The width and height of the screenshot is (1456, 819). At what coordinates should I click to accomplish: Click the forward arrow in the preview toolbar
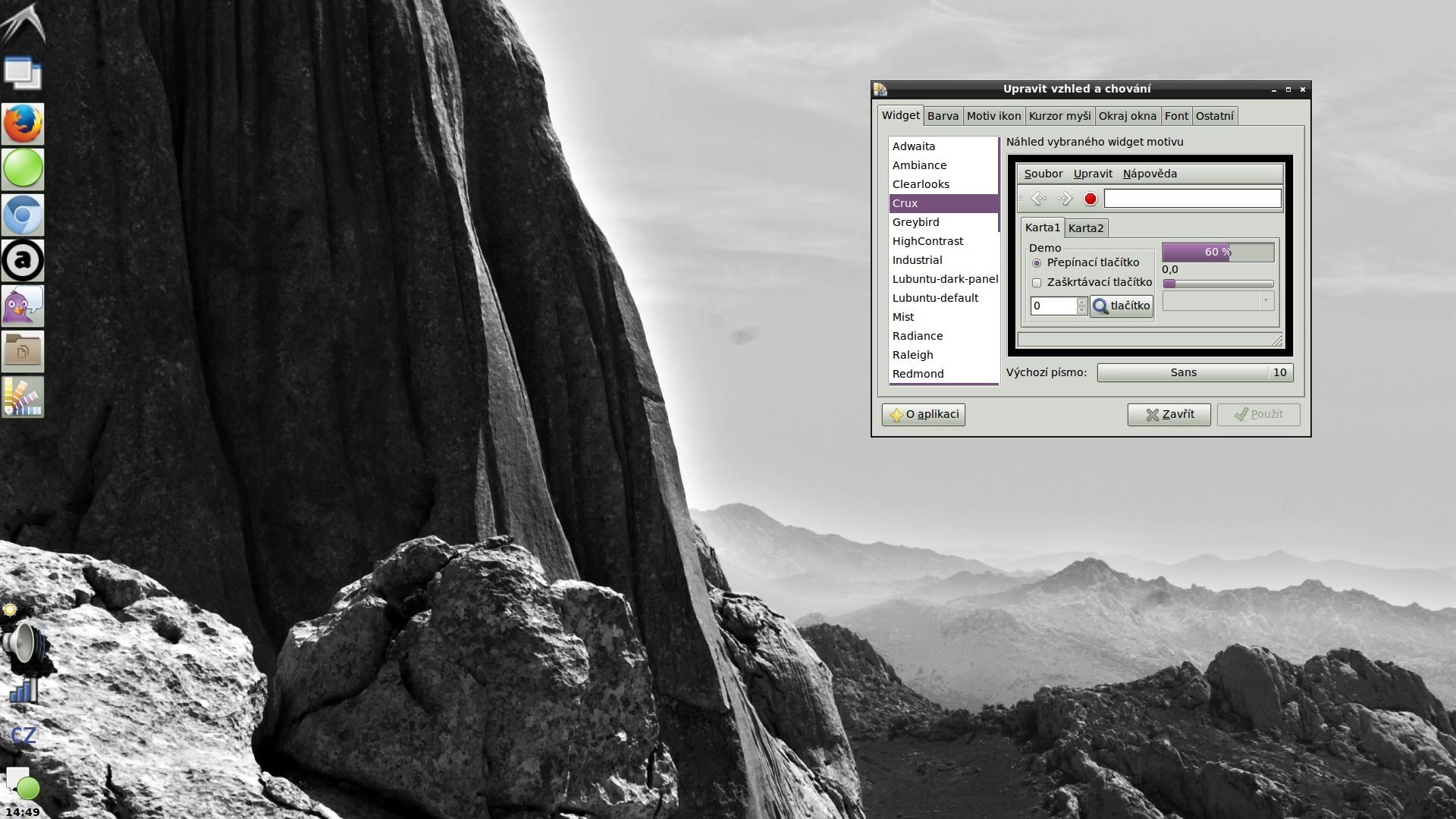(1065, 199)
